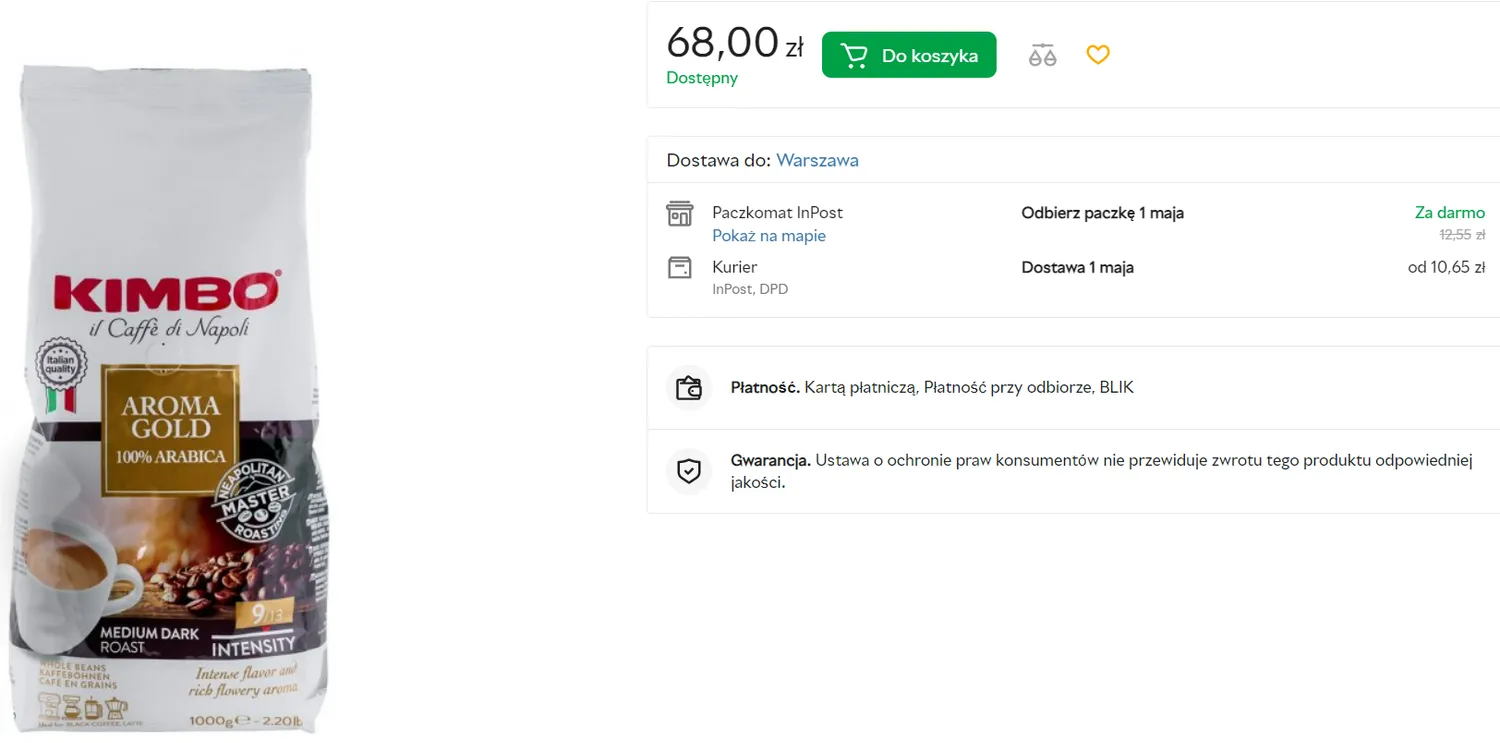Click the Za darmo delivery price
Viewport: 1500px width, 743px height.
point(1450,212)
